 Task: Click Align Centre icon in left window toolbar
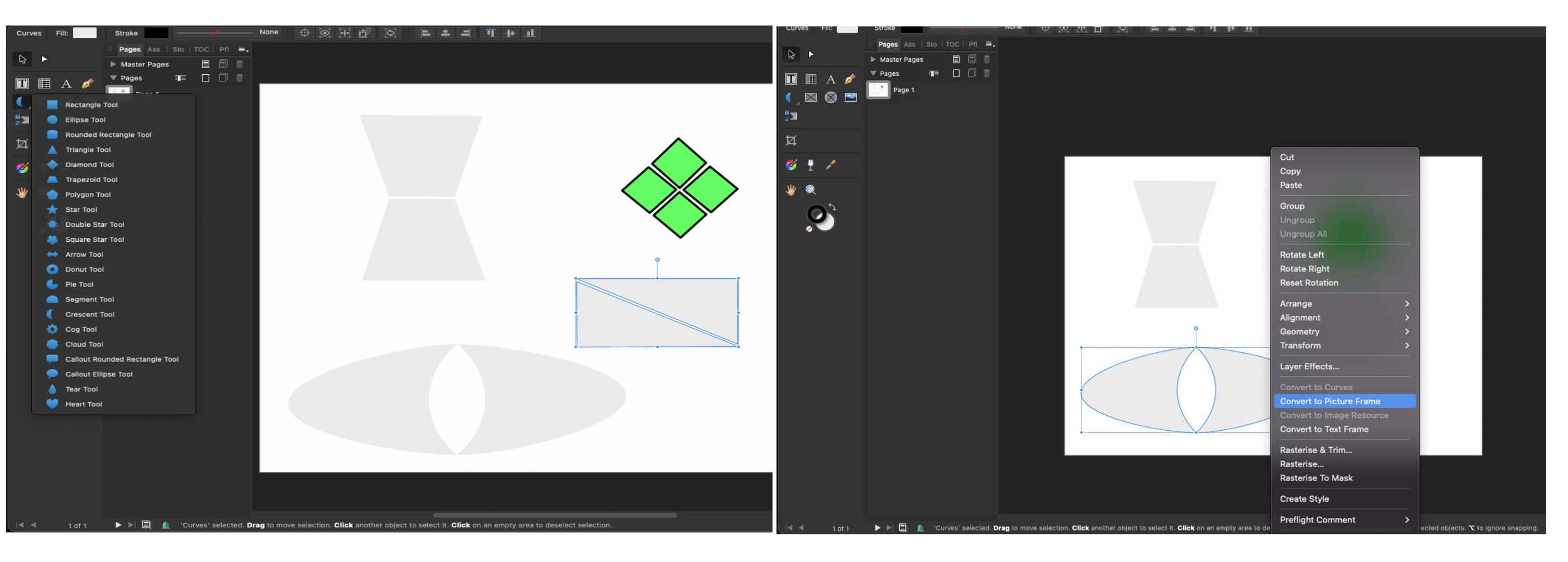point(445,33)
